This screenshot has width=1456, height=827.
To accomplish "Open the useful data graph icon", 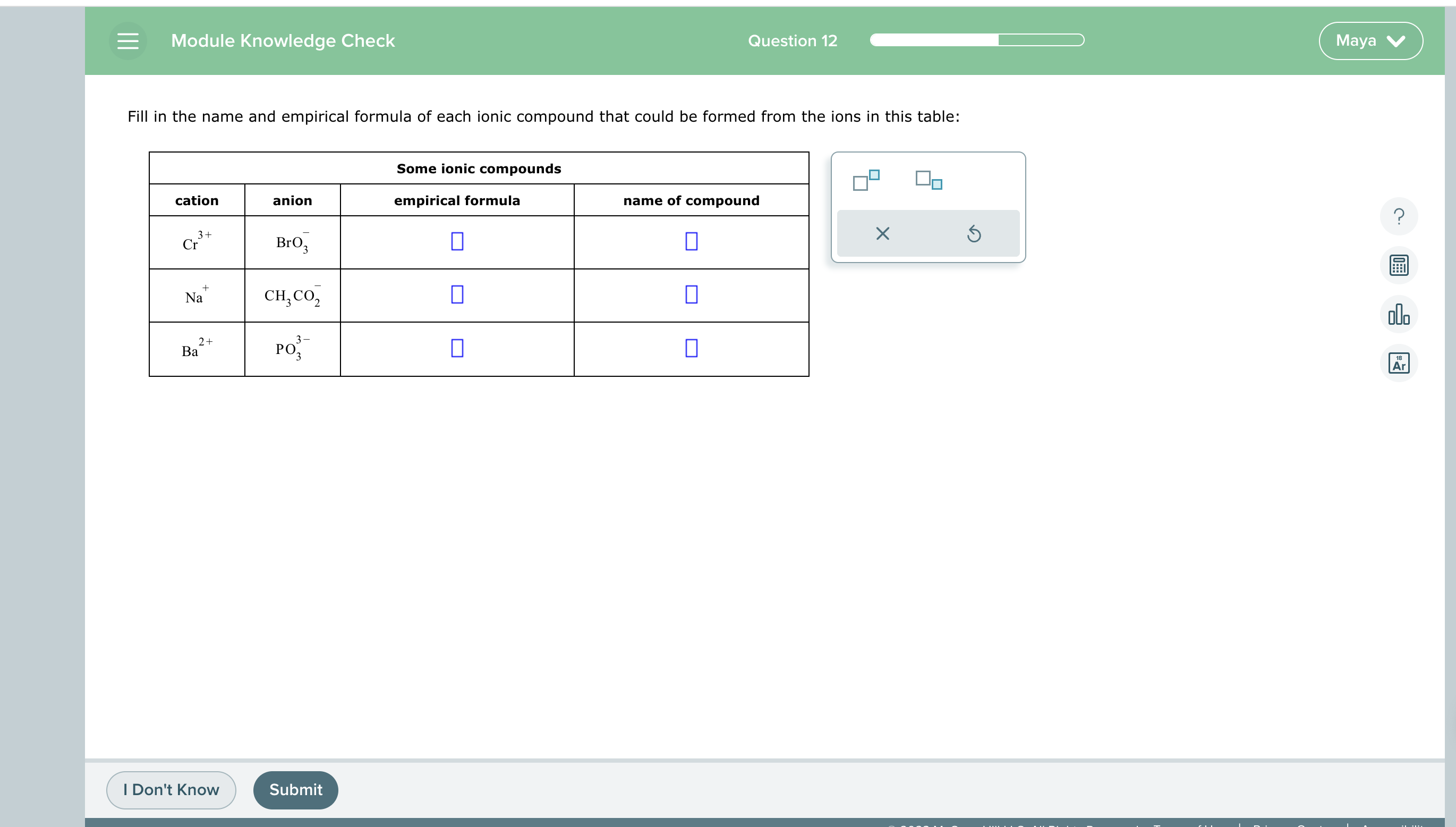I will pos(1399,314).
